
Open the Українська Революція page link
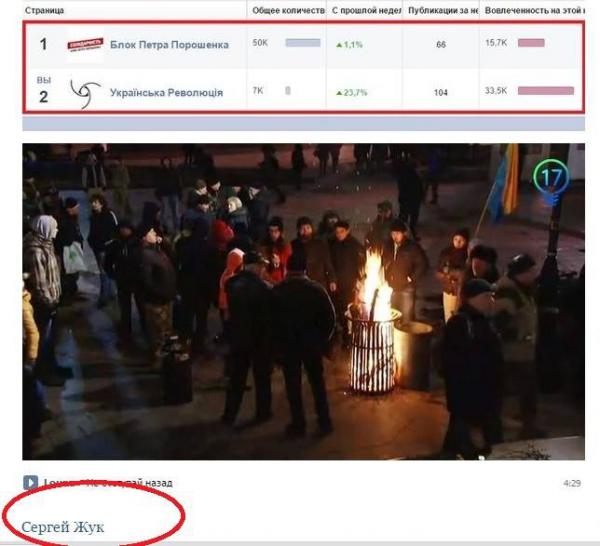pos(166,93)
